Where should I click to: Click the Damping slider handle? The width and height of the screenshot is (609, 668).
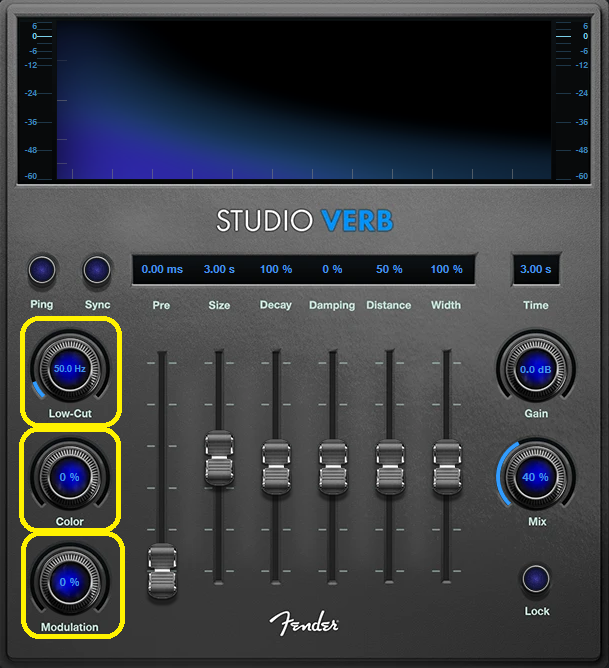coord(332,467)
